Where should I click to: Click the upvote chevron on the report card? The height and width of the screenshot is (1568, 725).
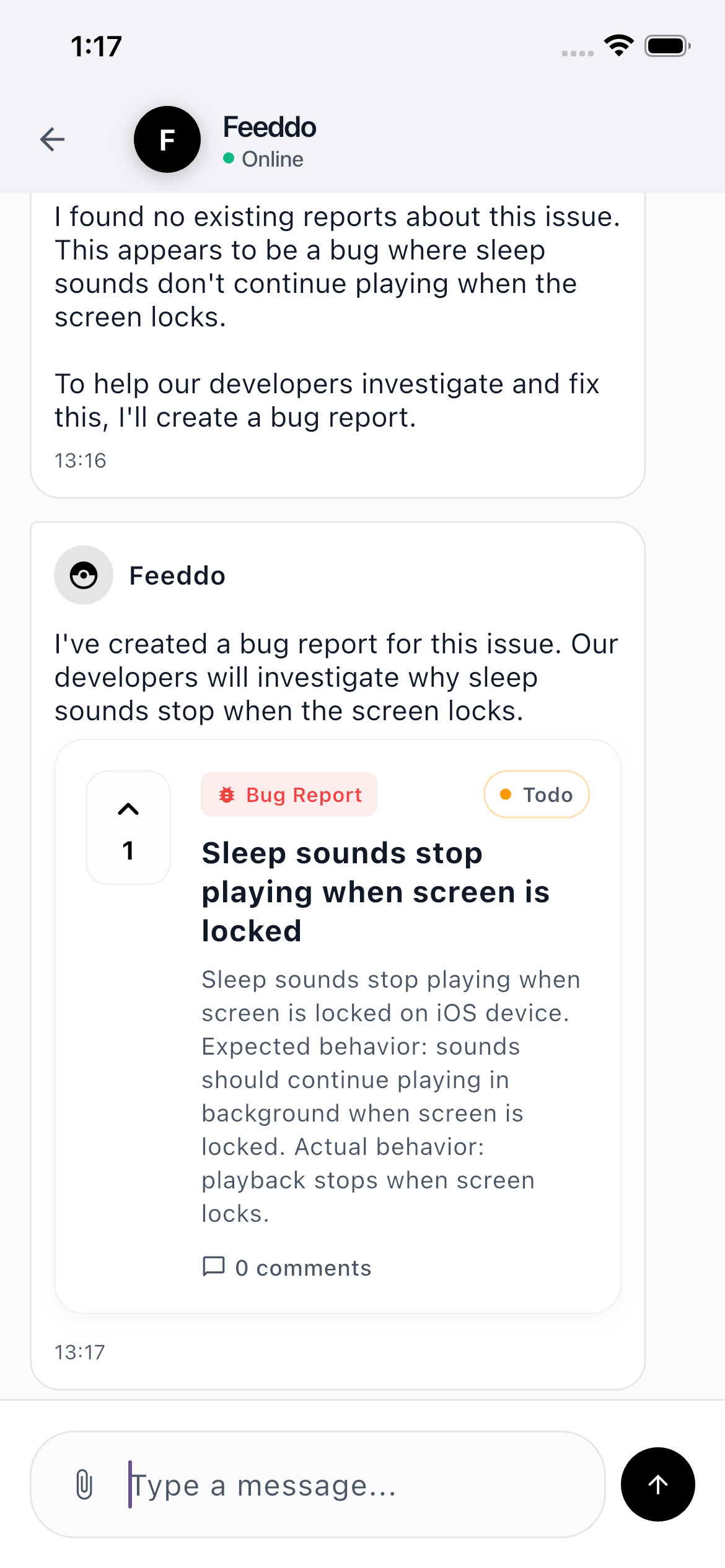click(x=128, y=808)
